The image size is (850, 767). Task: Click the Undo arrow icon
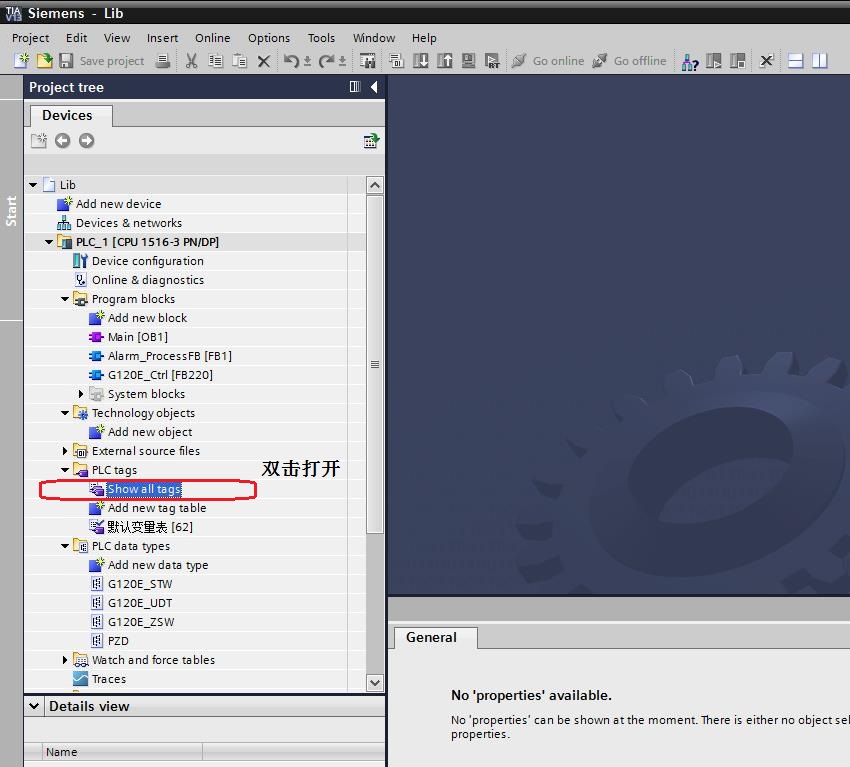click(292, 61)
